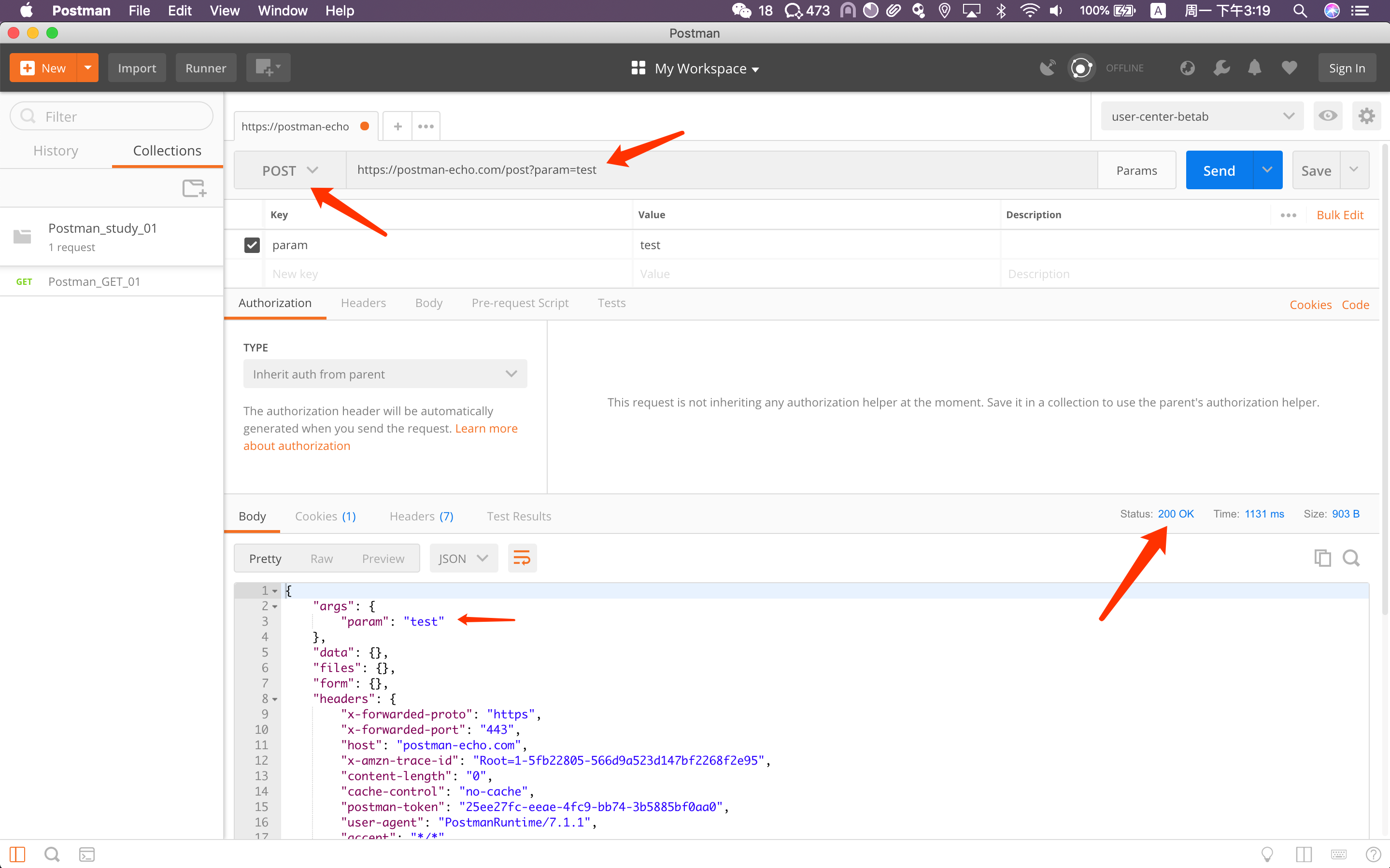This screenshot has height=868, width=1390.
Task: Expand the Send button dropdown arrow
Action: [1267, 170]
